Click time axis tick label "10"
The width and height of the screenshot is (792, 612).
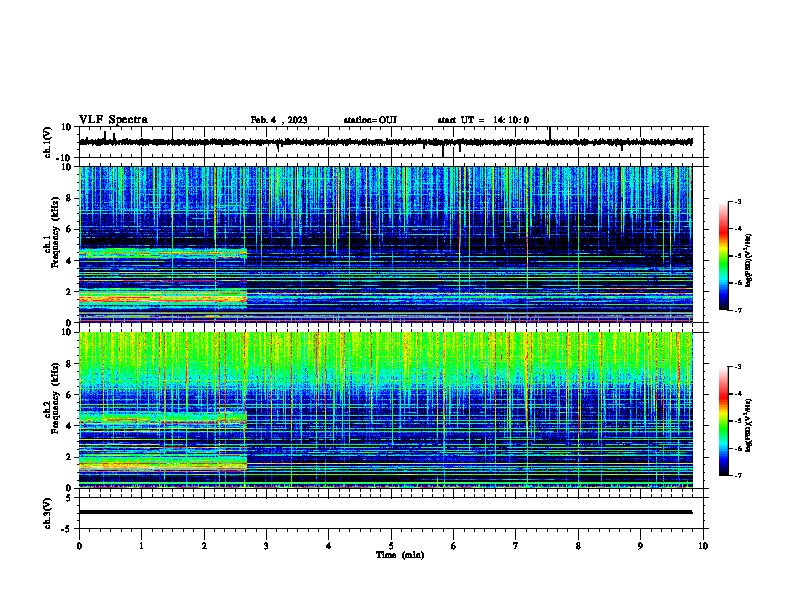703,546
